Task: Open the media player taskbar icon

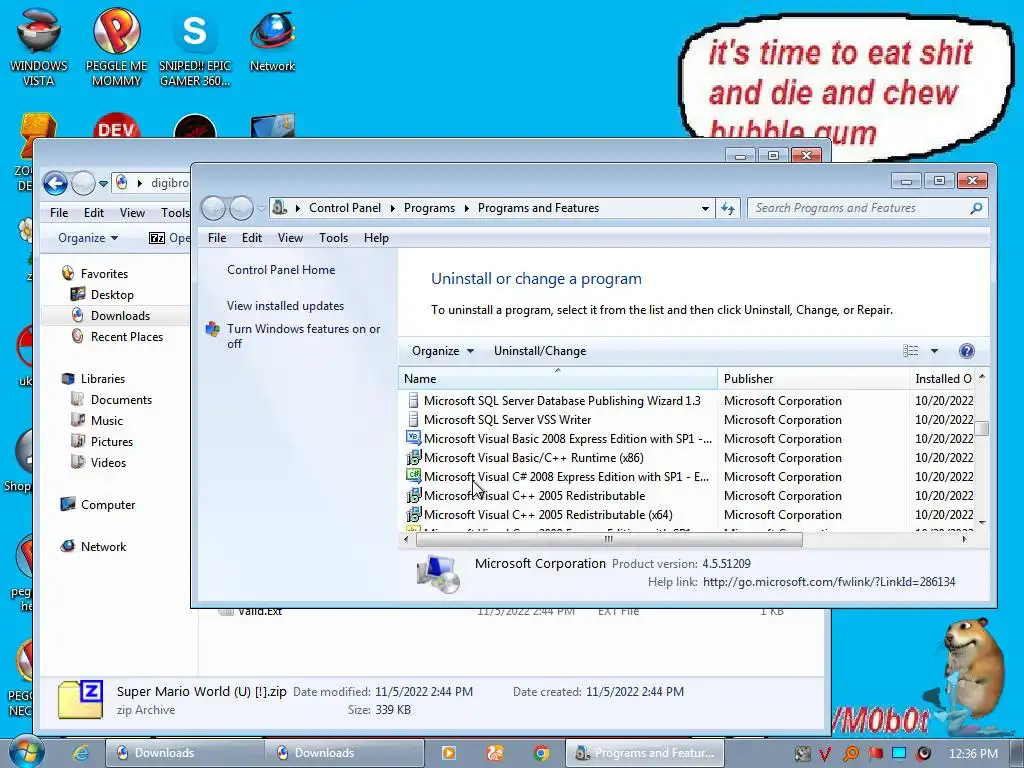Action: (x=449, y=753)
